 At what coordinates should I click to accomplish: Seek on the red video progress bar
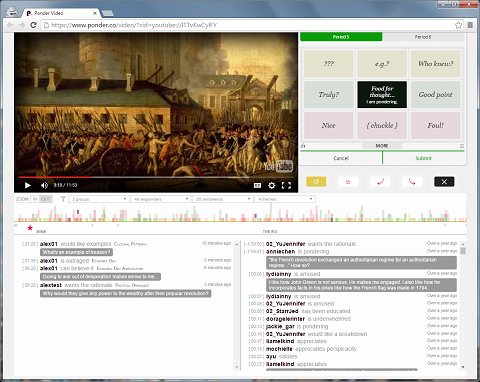click(x=156, y=177)
